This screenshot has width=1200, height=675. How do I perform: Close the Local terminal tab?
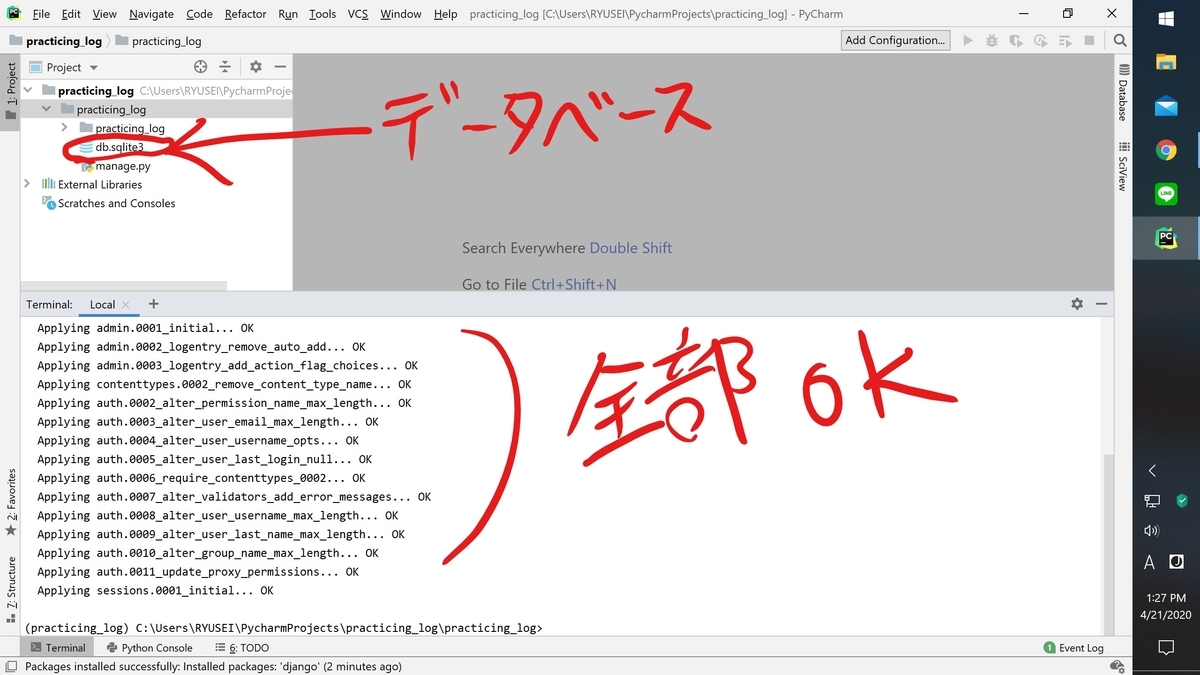[x=125, y=305]
